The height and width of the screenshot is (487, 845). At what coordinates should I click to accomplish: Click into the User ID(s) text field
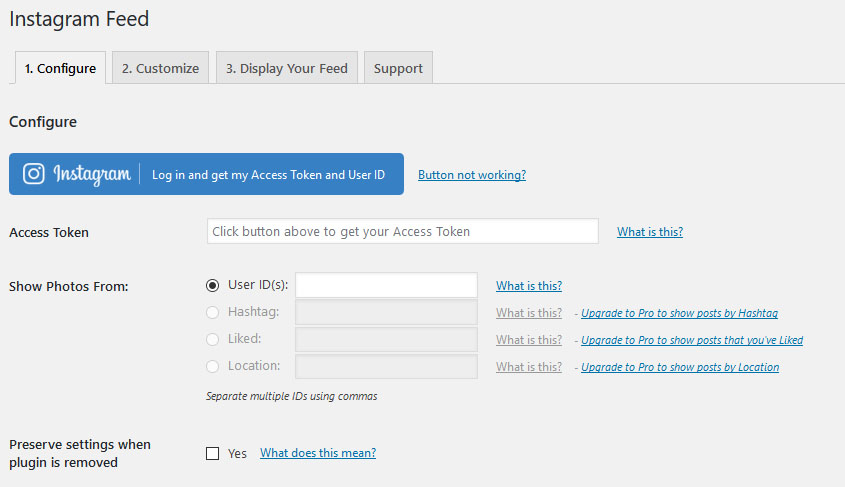click(x=386, y=285)
